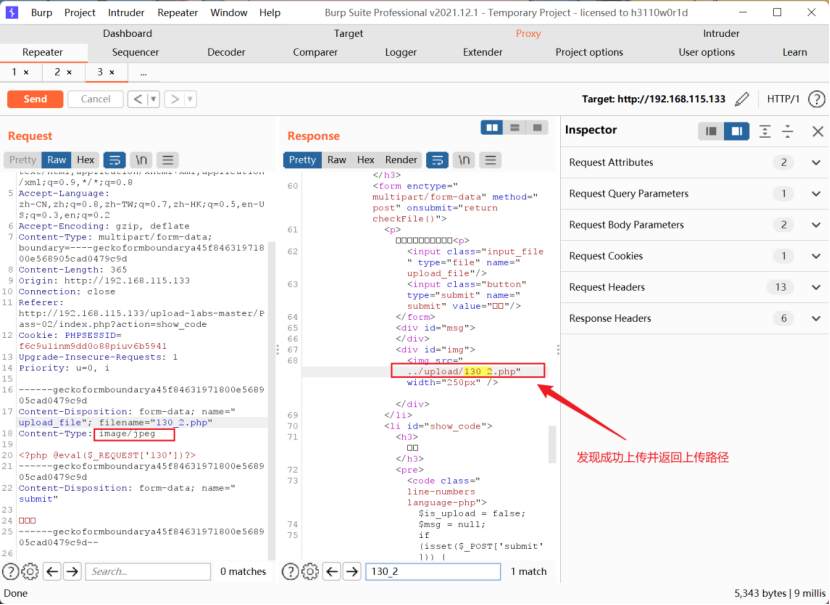Go to next match in Response search
This screenshot has height=605, width=830.
tap(352, 572)
